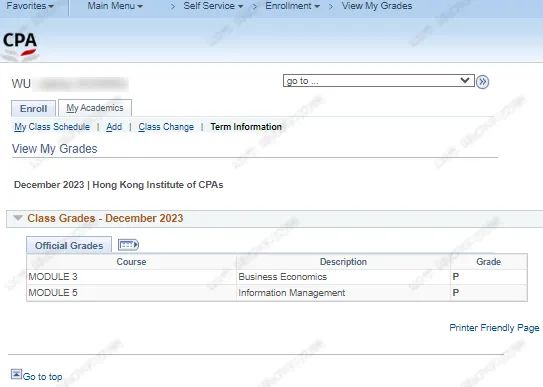The width and height of the screenshot is (543, 387).
Task: Open the Favorites menu
Action: pos(30,6)
